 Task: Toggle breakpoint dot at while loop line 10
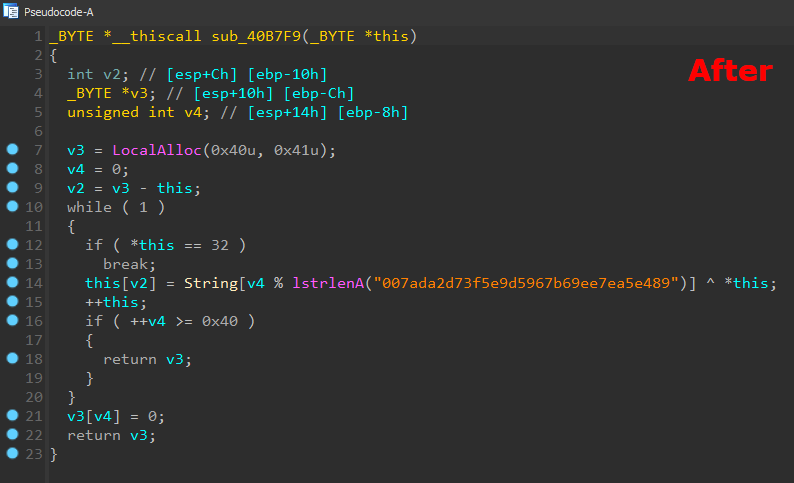[13, 206]
